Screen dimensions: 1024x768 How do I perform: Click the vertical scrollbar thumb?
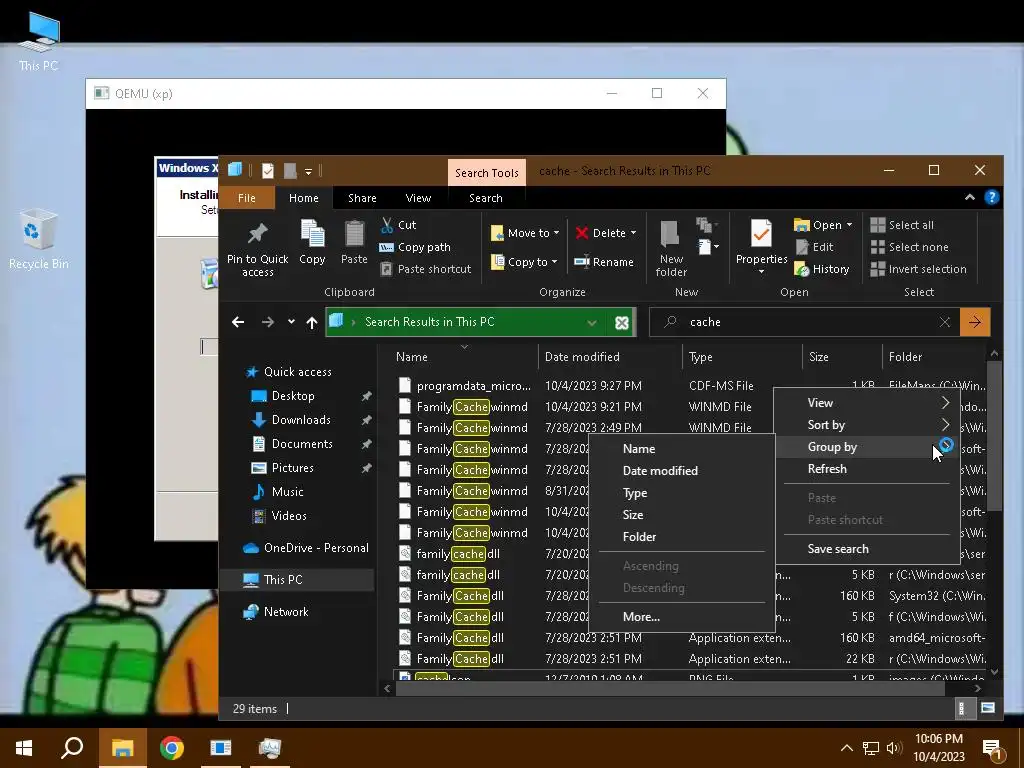tap(994, 436)
